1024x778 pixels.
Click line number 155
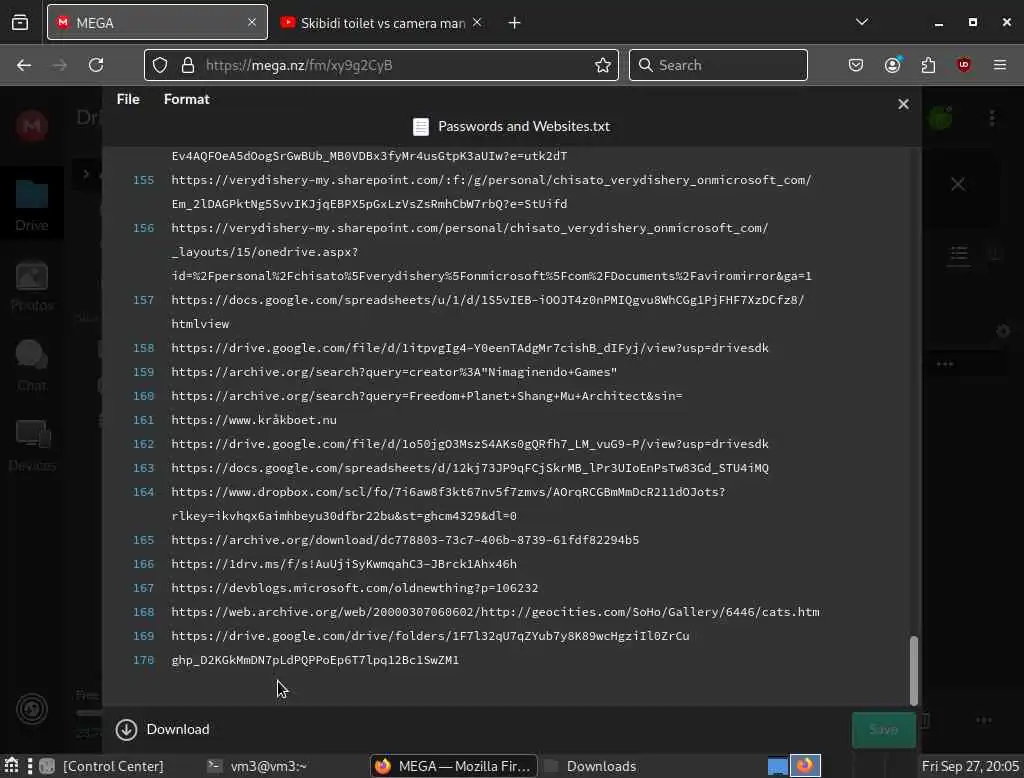pyautogui.click(x=144, y=180)
